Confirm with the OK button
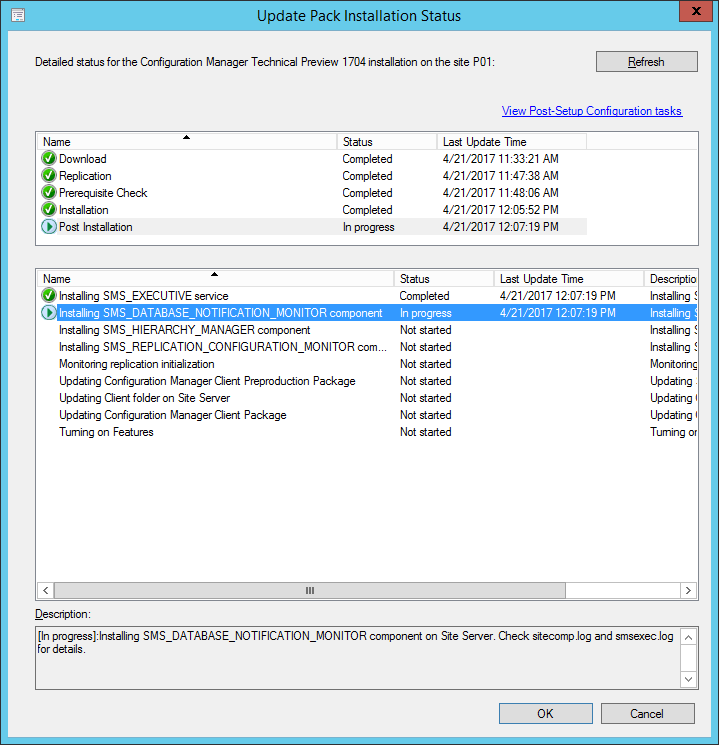Screen dimensions: 719x745 pos(546,714)
